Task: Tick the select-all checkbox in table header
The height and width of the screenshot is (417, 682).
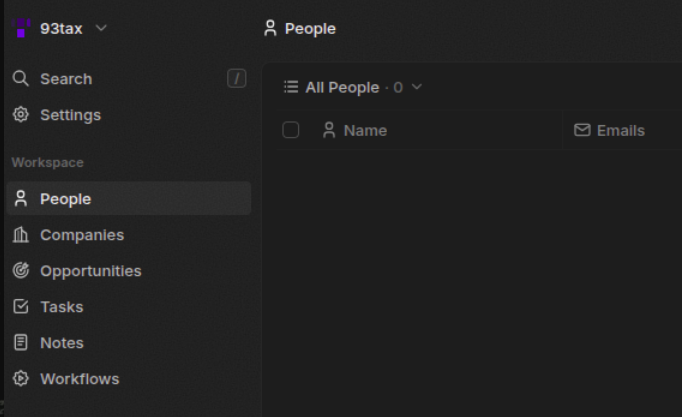Action: 291,130
